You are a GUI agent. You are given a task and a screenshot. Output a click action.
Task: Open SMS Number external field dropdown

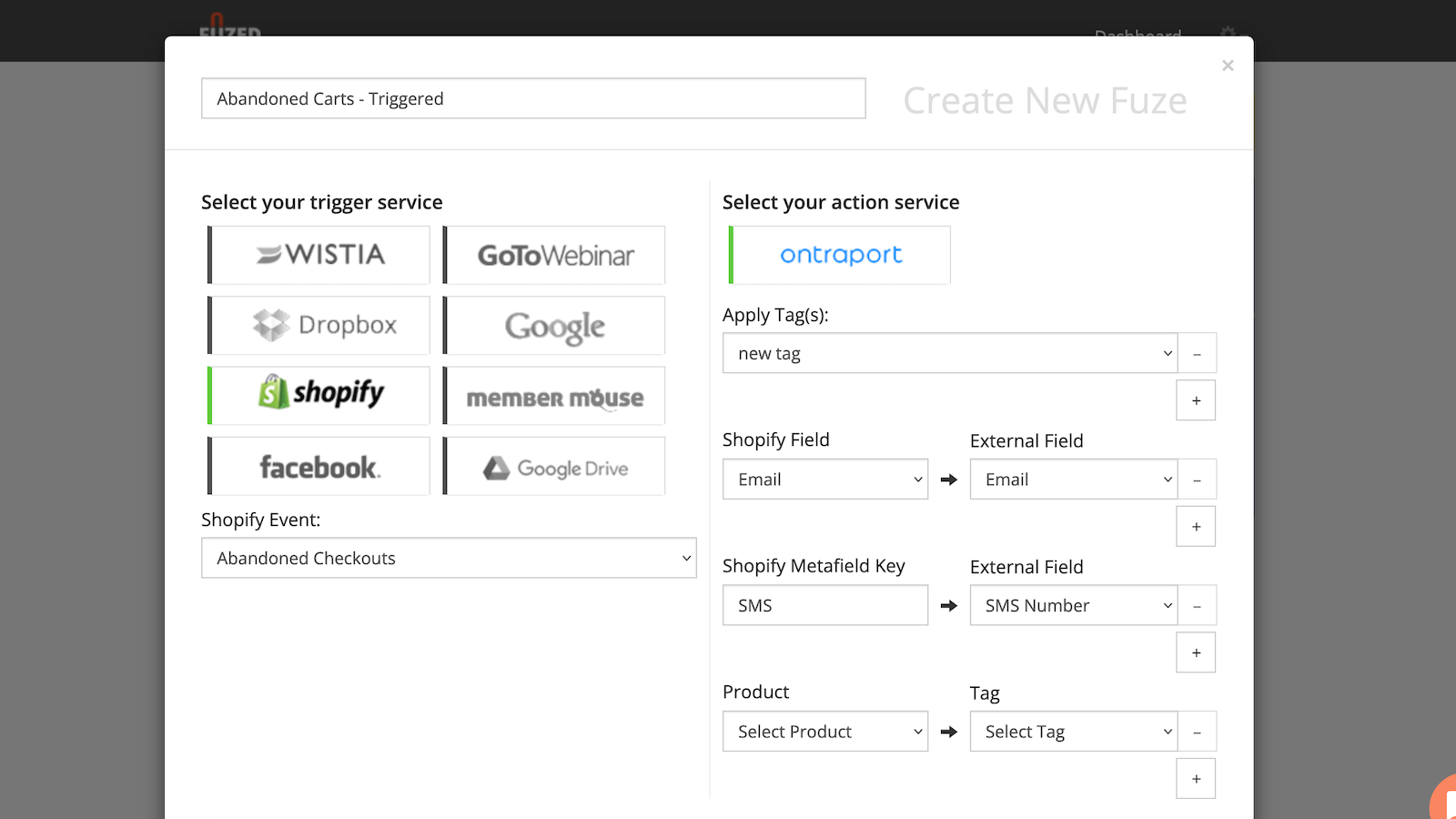tap(1074, 605)
